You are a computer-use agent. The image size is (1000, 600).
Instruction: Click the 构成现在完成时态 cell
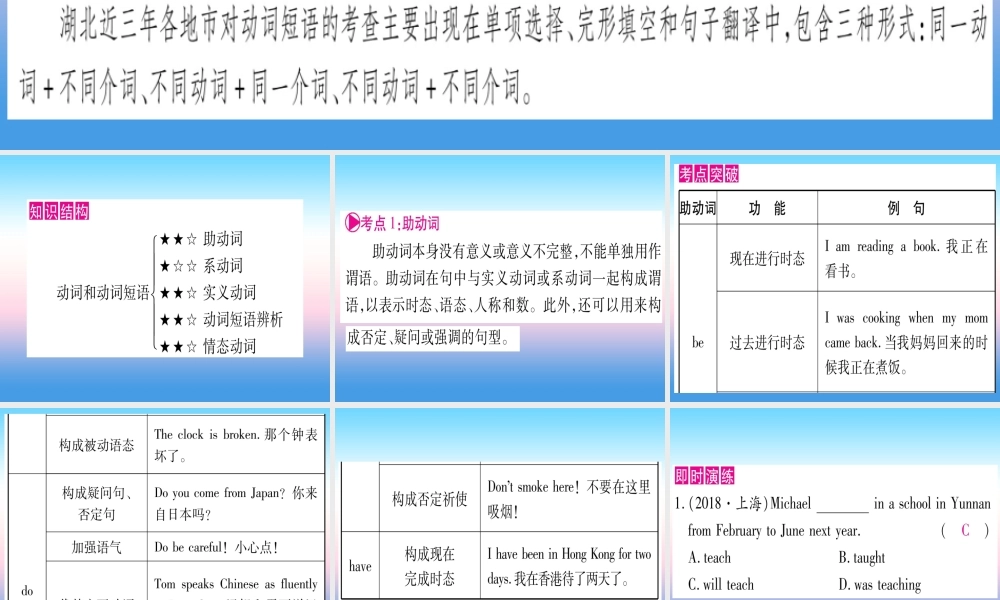[x=430, y=566]
